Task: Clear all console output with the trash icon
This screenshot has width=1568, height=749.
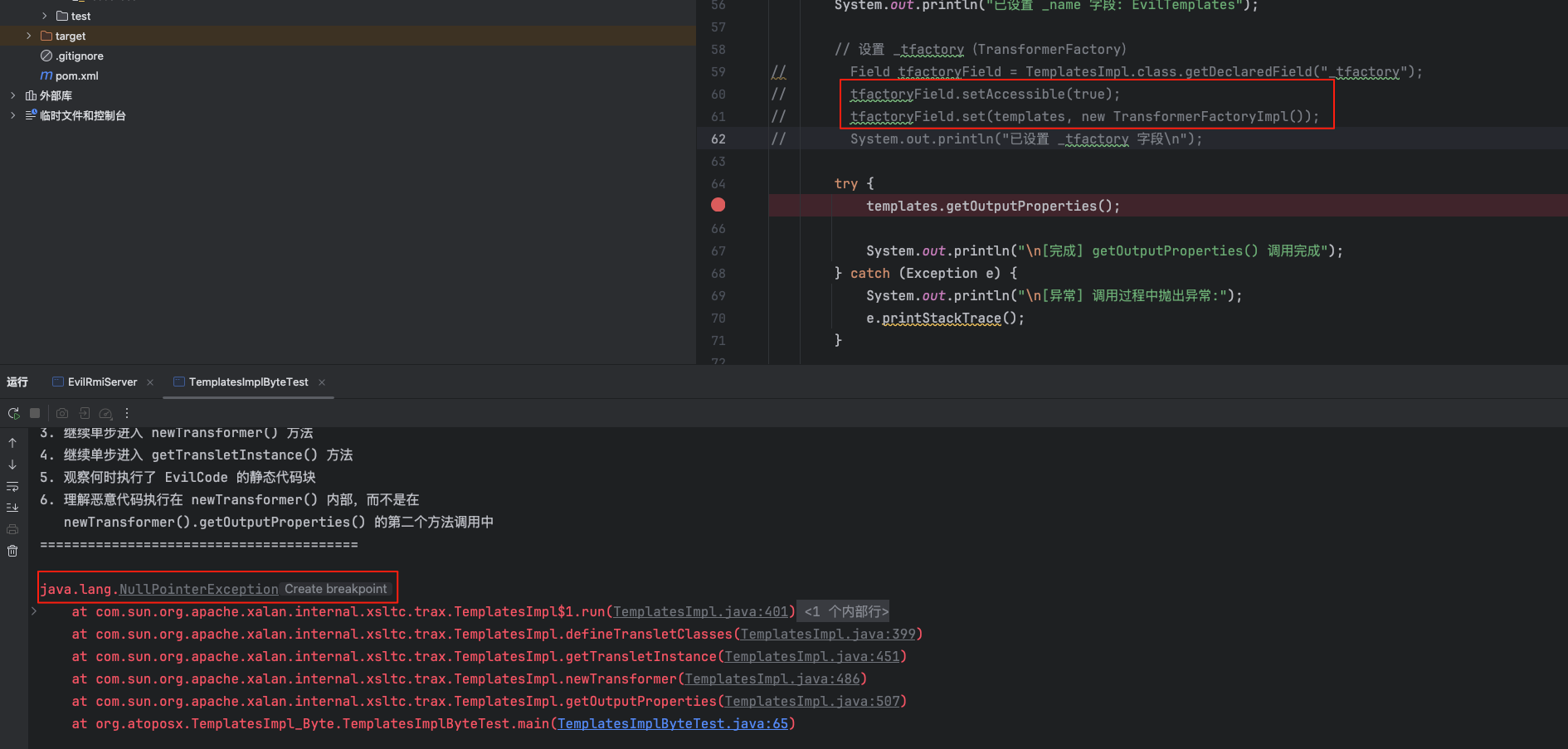Action: 12,551
